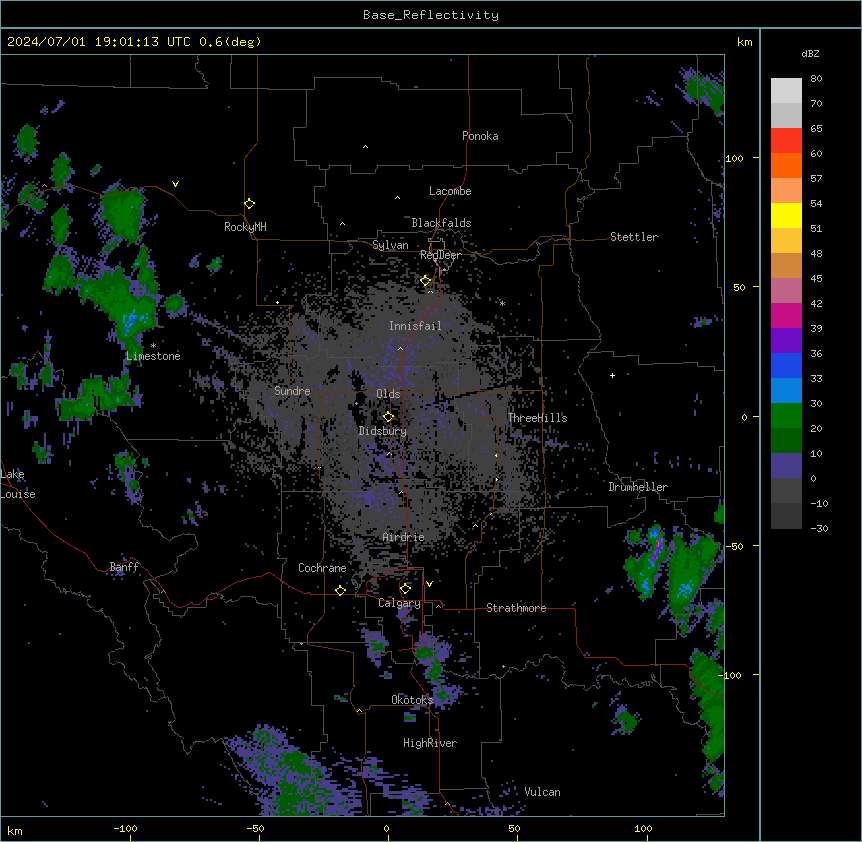Image resolution: width=862 pixels, height=842 pixels.
Task: Click the white plus marker north of Drumheller
Action: point(612,375)
